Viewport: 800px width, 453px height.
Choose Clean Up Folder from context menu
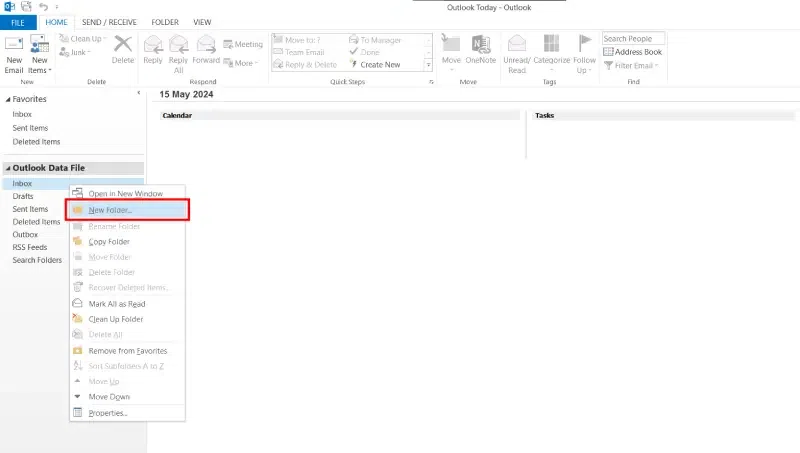(128, 319)
